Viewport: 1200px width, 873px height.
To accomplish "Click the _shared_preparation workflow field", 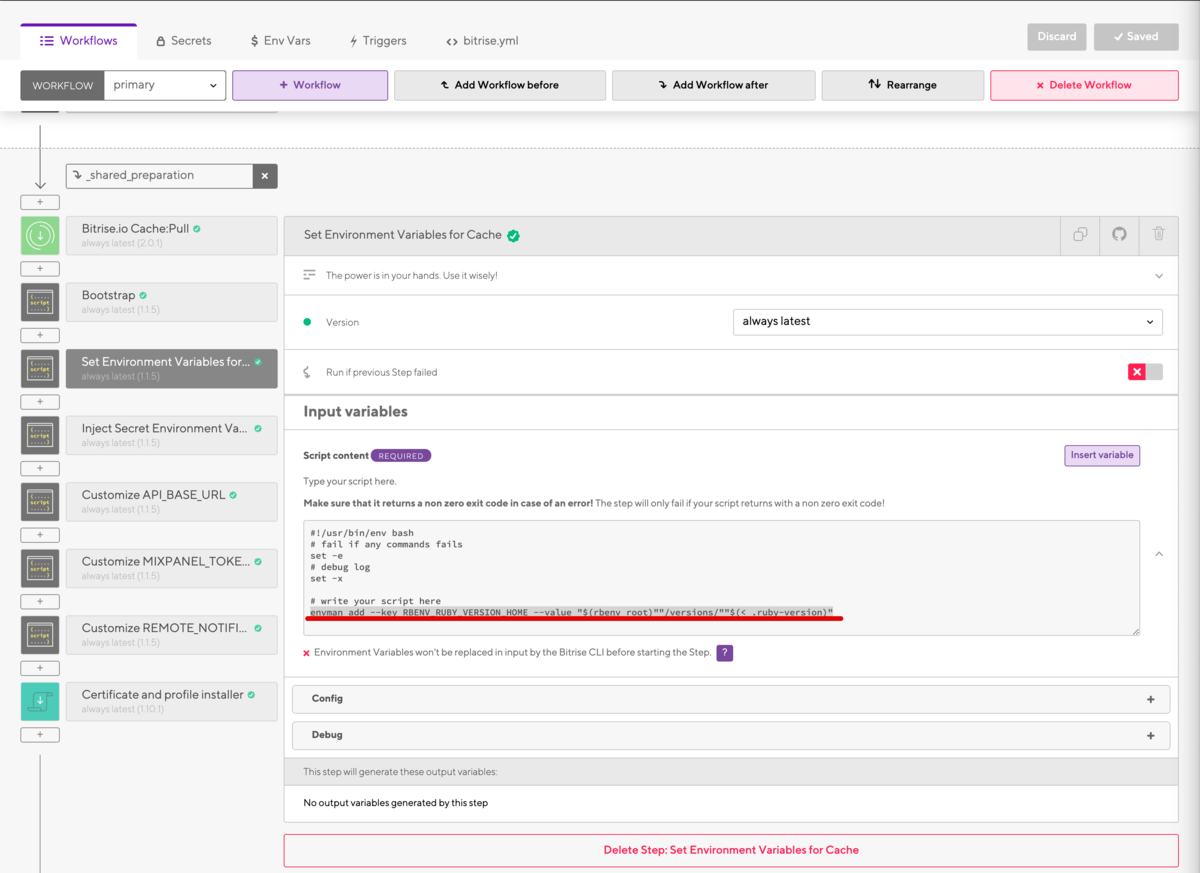I will coord(160,176).
